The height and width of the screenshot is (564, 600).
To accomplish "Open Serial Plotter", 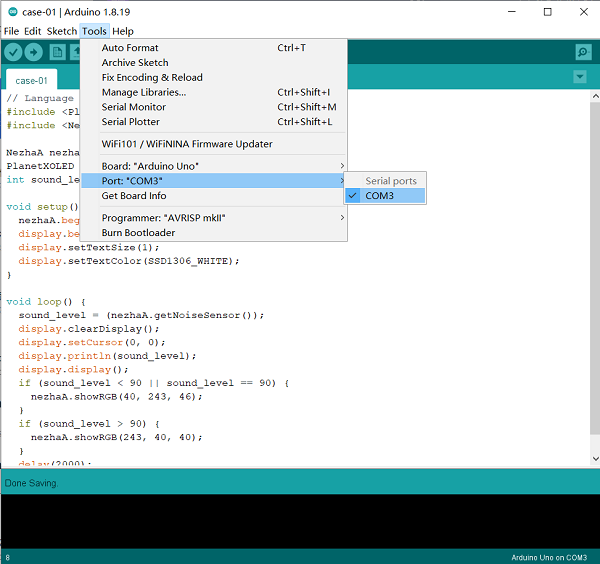I will [x=214, y=122].
